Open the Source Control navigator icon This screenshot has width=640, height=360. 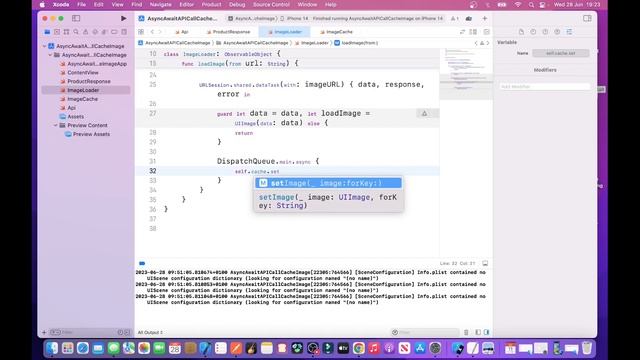click(x=57, y=32)
